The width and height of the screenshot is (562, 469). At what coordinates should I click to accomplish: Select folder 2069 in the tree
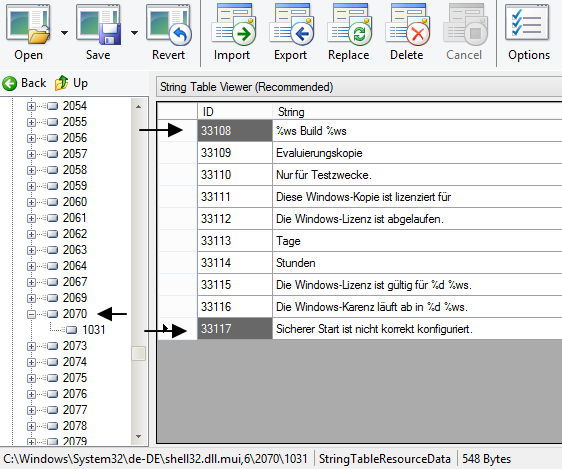coord(67,298)
